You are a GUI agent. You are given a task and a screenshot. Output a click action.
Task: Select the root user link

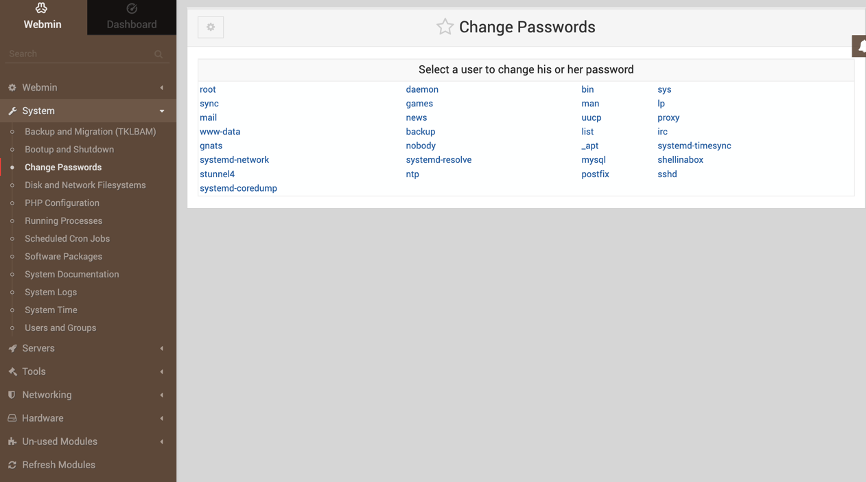208,89
